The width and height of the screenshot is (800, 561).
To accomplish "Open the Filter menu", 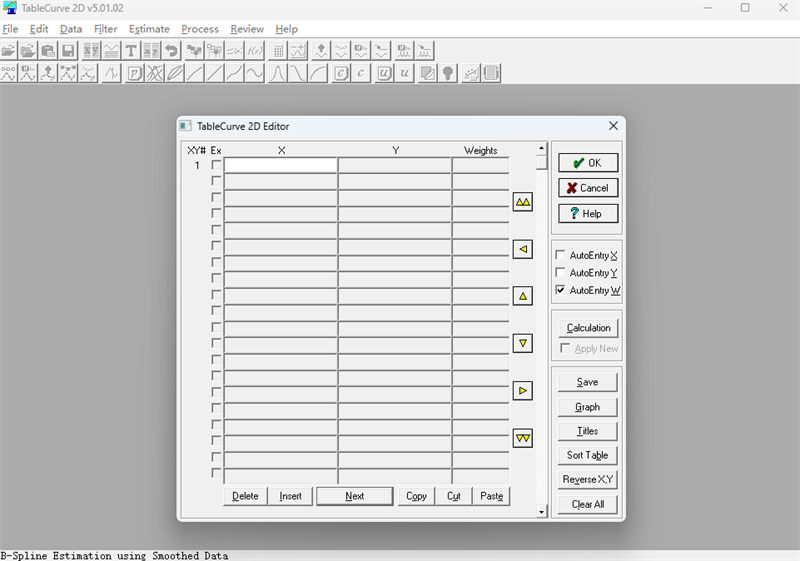I will [x=105, y=29].
